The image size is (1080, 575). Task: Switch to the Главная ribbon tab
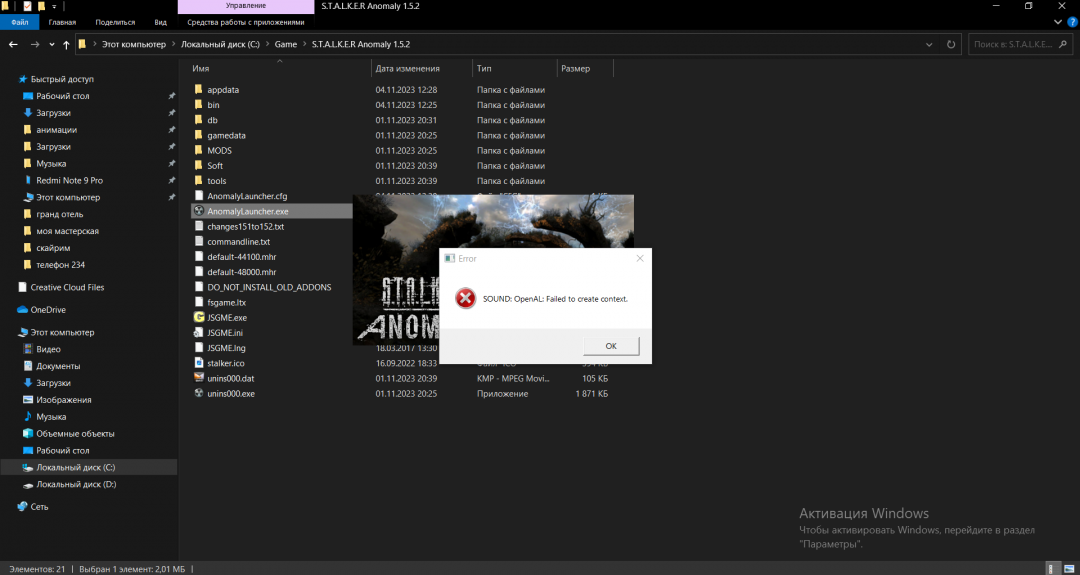[x=62, y=22]
